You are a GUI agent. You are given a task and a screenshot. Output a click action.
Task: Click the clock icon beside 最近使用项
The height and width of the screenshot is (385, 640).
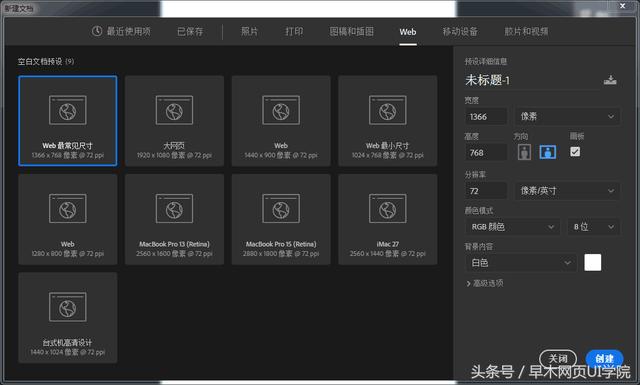coord(97,31)
